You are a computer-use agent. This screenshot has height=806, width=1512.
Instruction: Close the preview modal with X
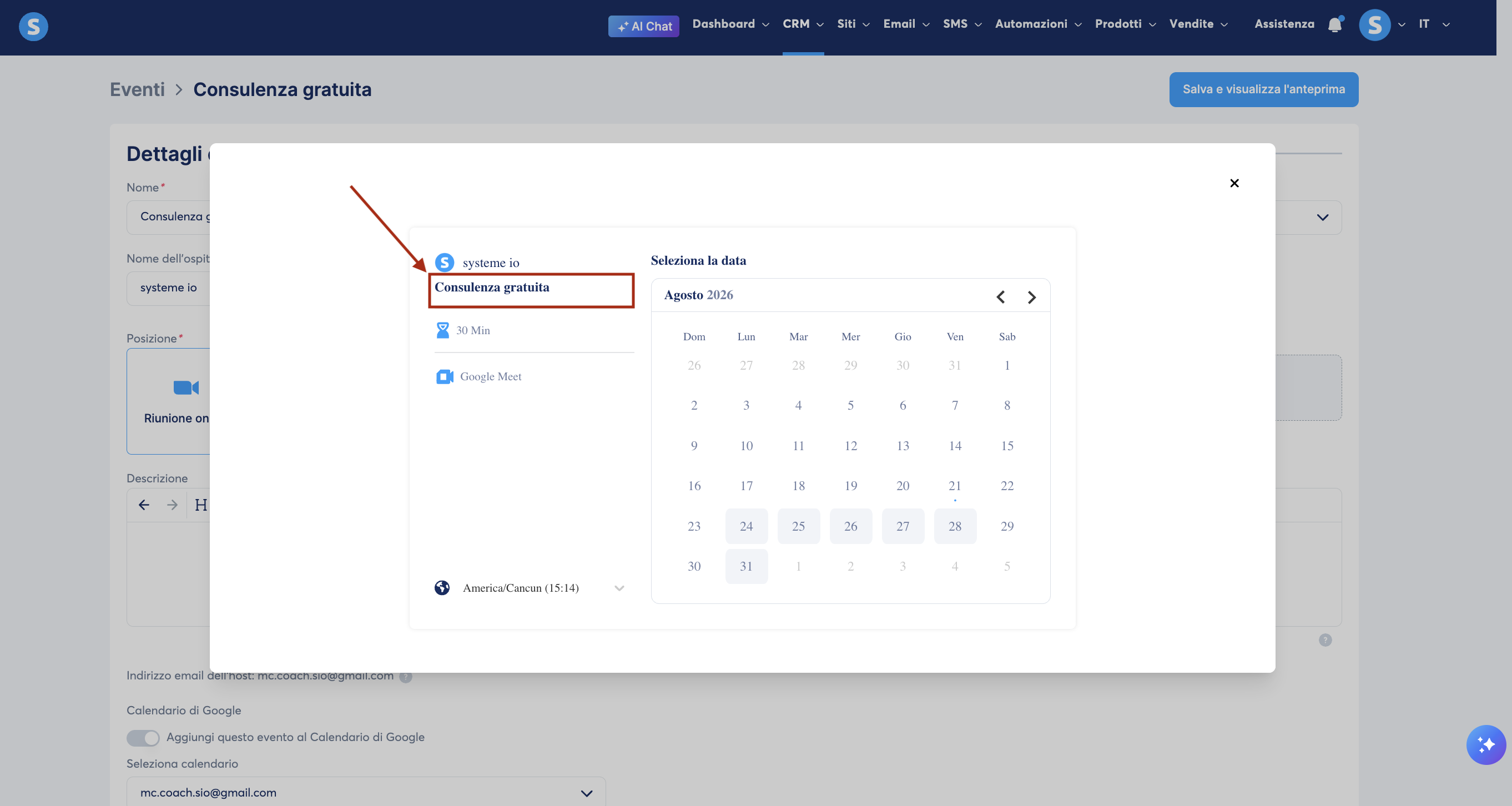pos(1234,183)
